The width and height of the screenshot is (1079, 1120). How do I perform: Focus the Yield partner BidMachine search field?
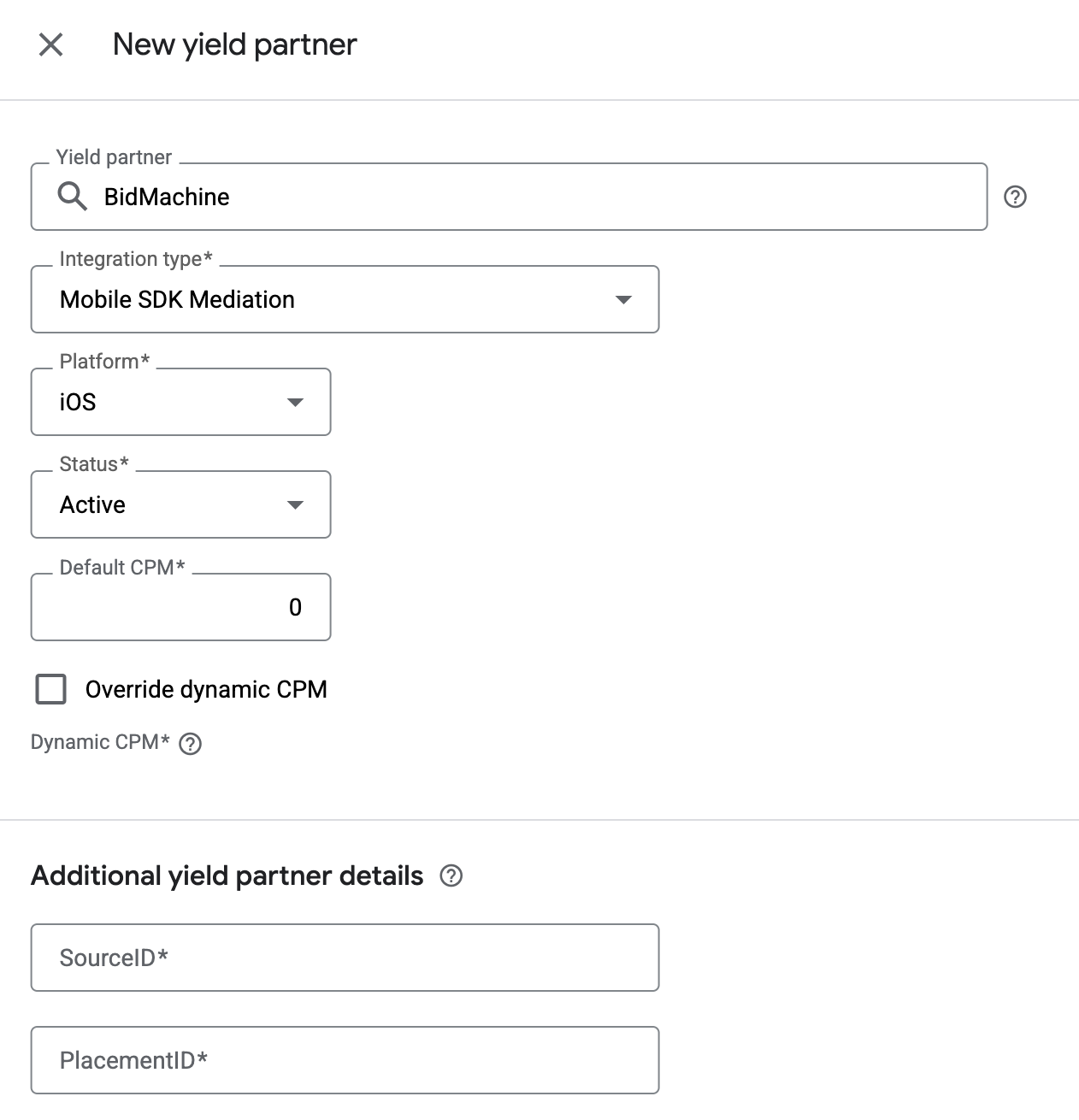tap(509, 197)
